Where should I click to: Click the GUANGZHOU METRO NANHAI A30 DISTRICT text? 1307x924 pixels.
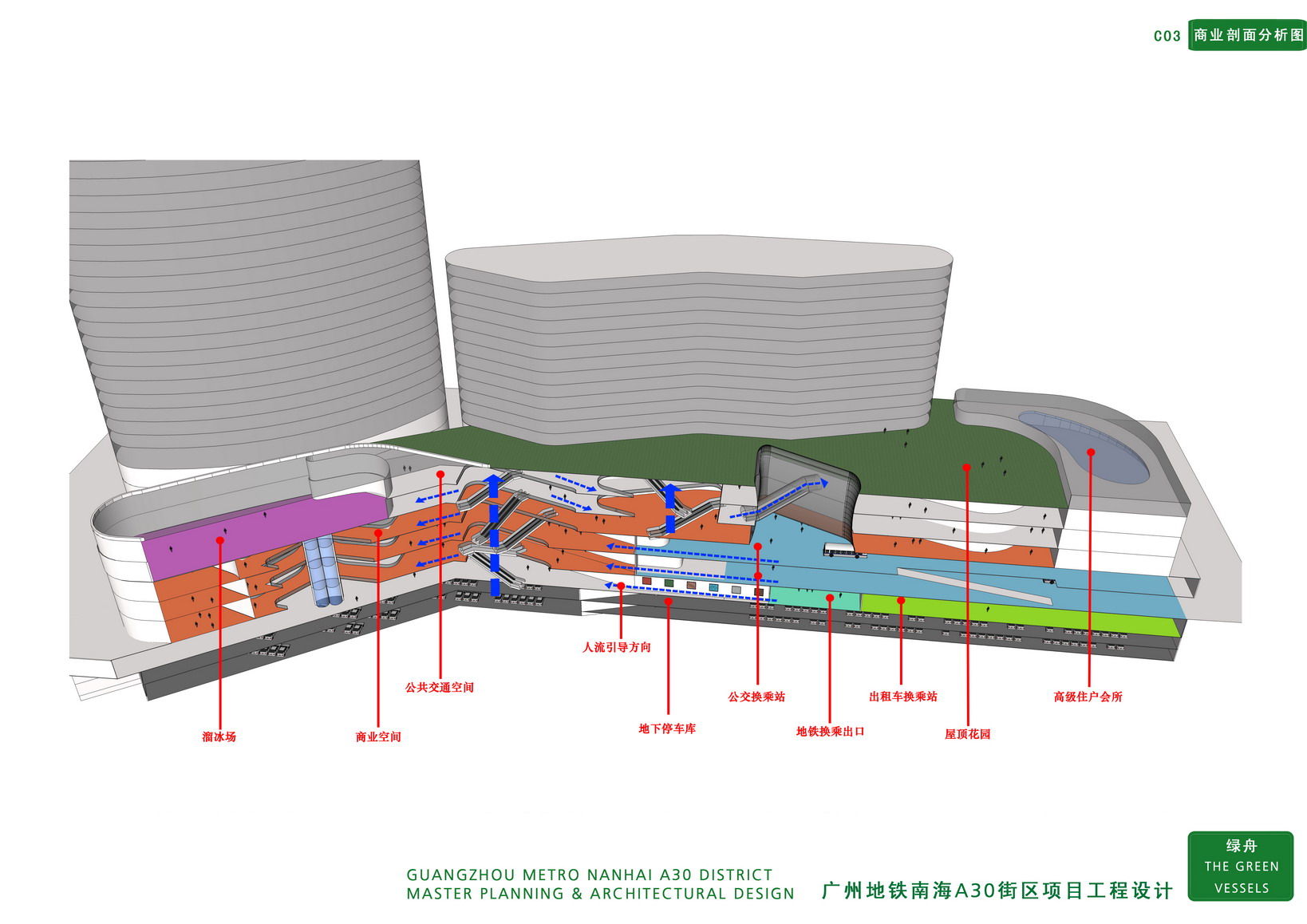pyautogui.click(x=590, y=875)
